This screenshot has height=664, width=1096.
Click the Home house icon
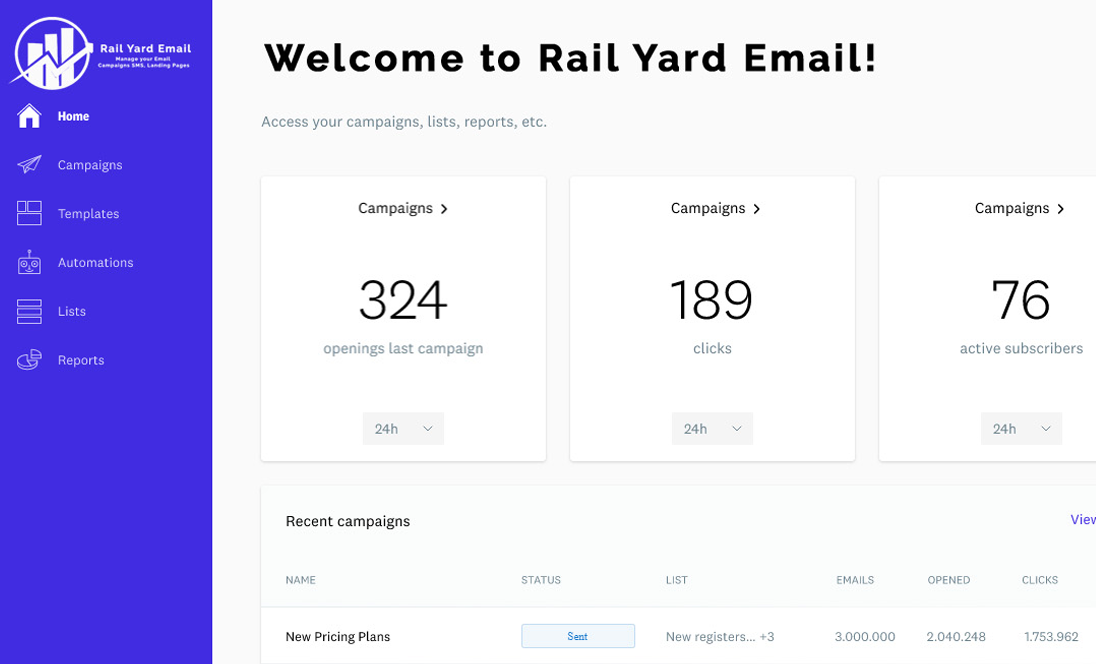click(x=29, y=116)
